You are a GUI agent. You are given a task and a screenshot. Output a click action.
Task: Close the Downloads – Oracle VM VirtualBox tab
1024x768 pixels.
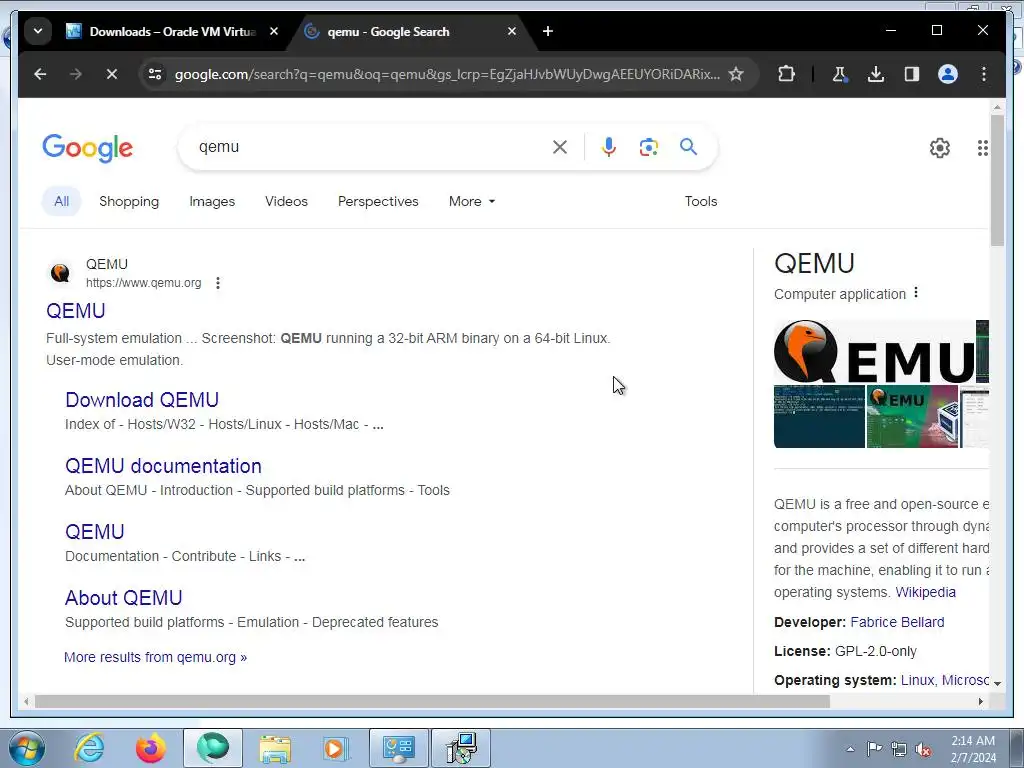pyautogui.click(x=274, y=31)
